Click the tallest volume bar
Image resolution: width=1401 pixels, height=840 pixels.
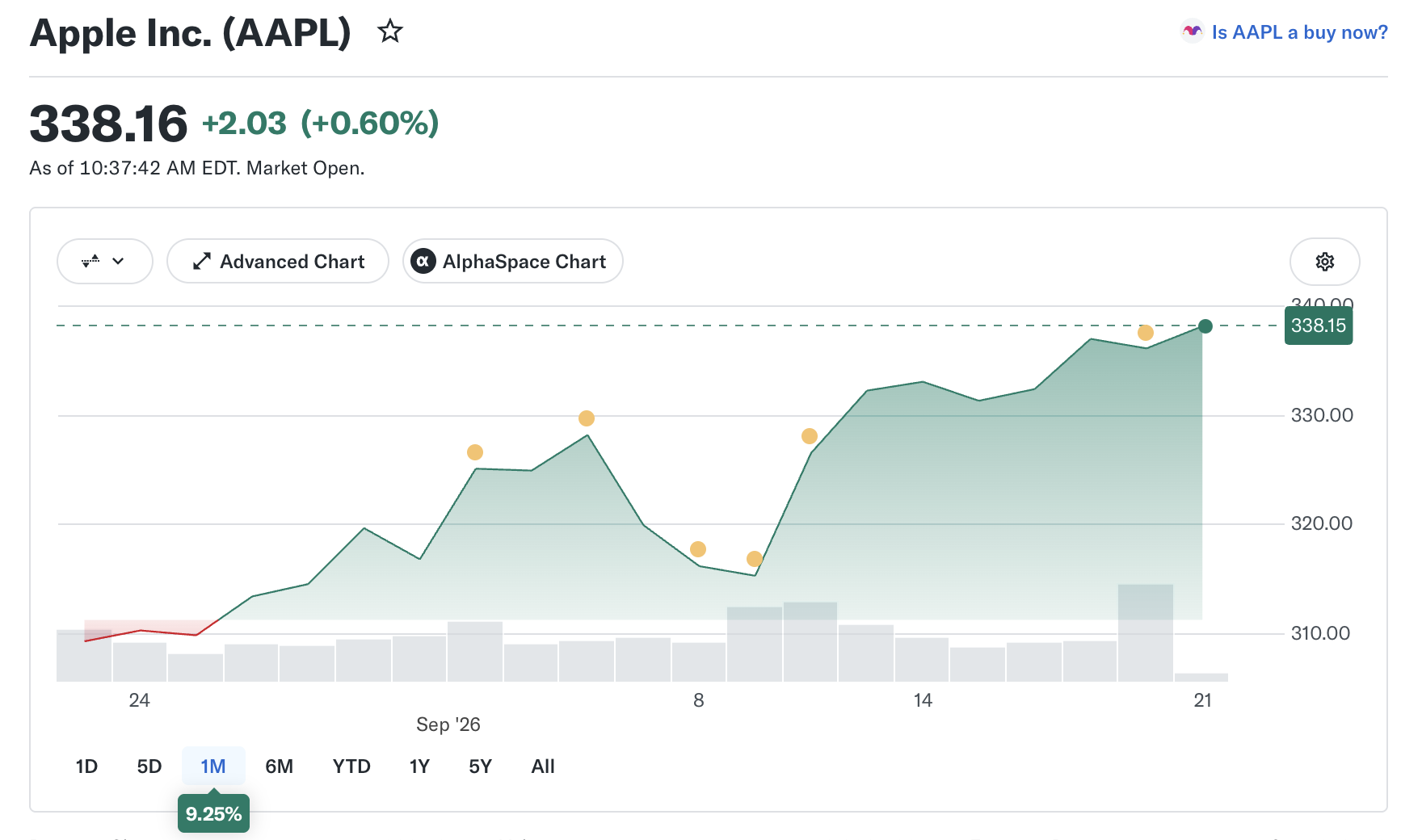pos(1146,632)
